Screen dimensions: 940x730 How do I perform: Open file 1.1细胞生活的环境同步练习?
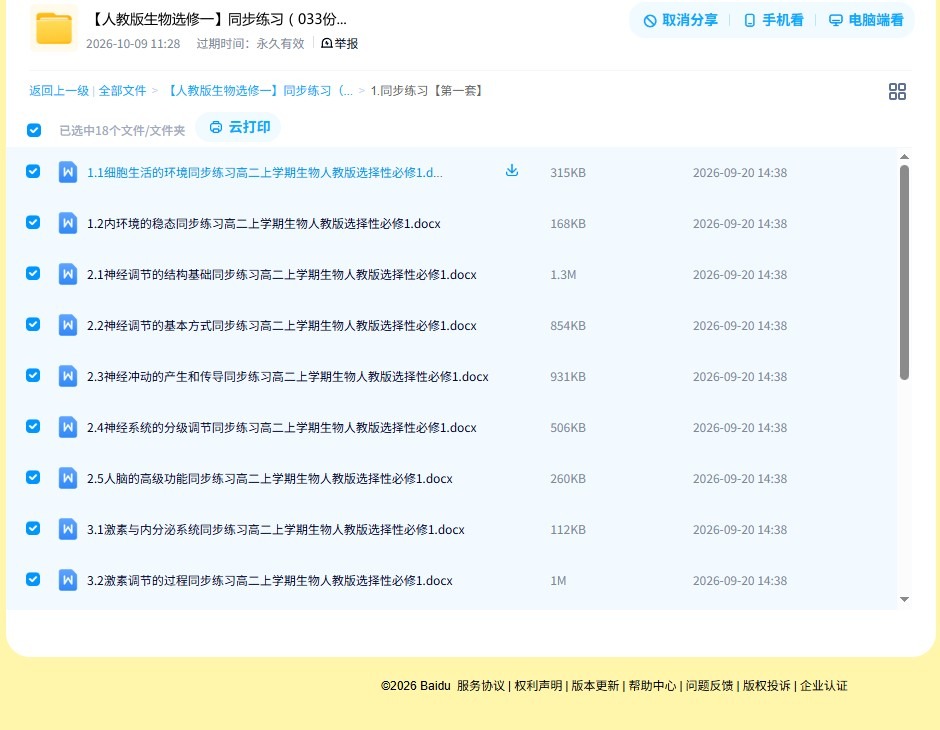pyautogui.click(x=264, y=173)
